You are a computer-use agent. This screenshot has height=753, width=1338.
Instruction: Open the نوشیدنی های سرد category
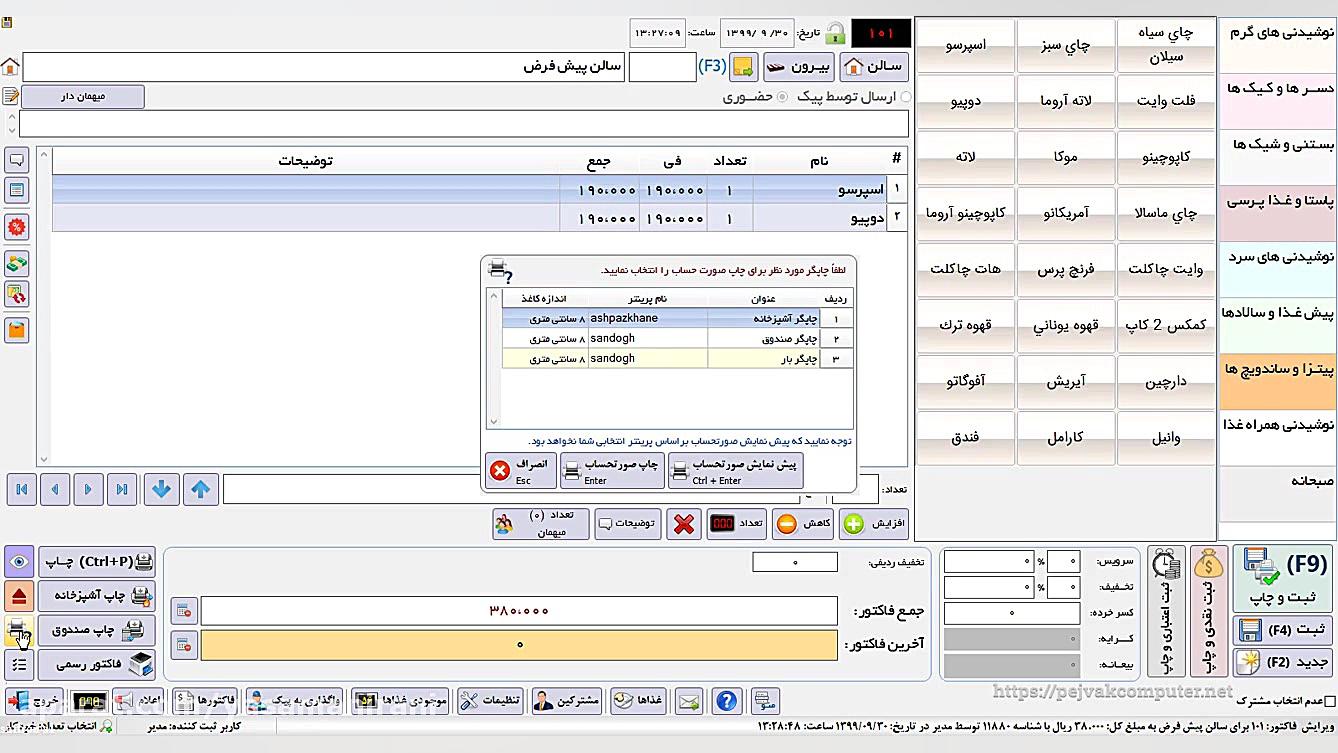(1278, 268)
